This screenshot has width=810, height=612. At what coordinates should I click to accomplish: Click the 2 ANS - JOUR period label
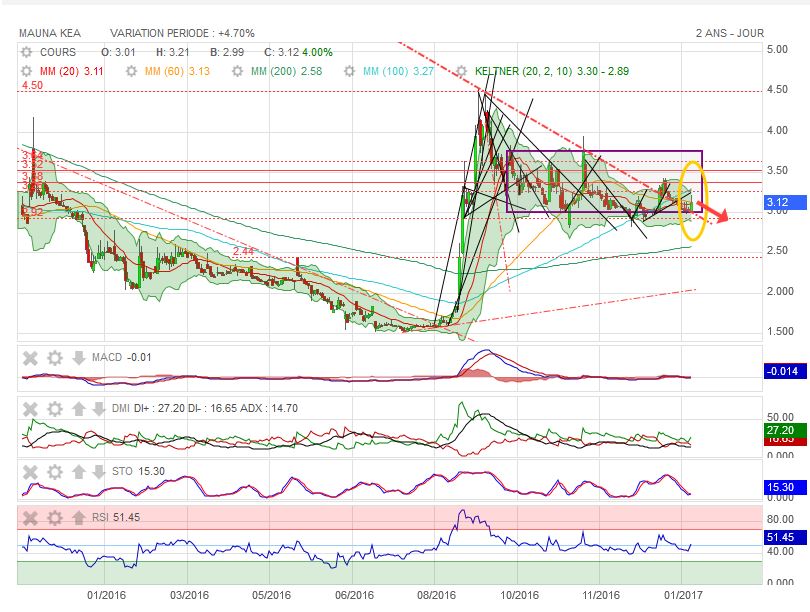point(730,33)
